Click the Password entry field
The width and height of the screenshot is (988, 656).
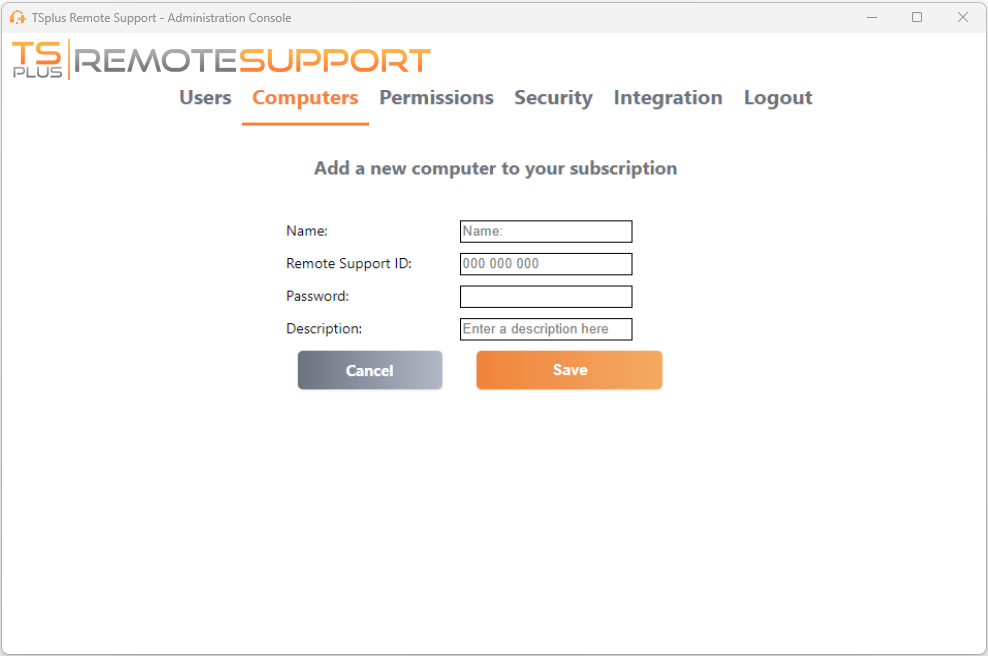pyautogui.click(x=545, y=296)
